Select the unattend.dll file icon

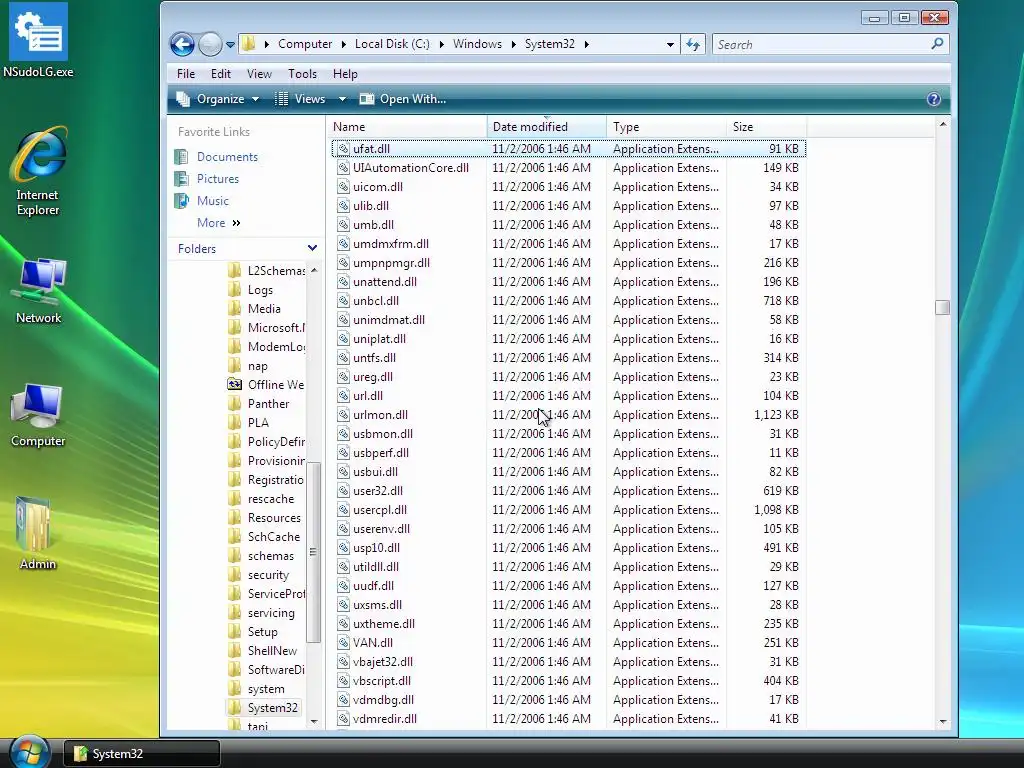(343, 281)
